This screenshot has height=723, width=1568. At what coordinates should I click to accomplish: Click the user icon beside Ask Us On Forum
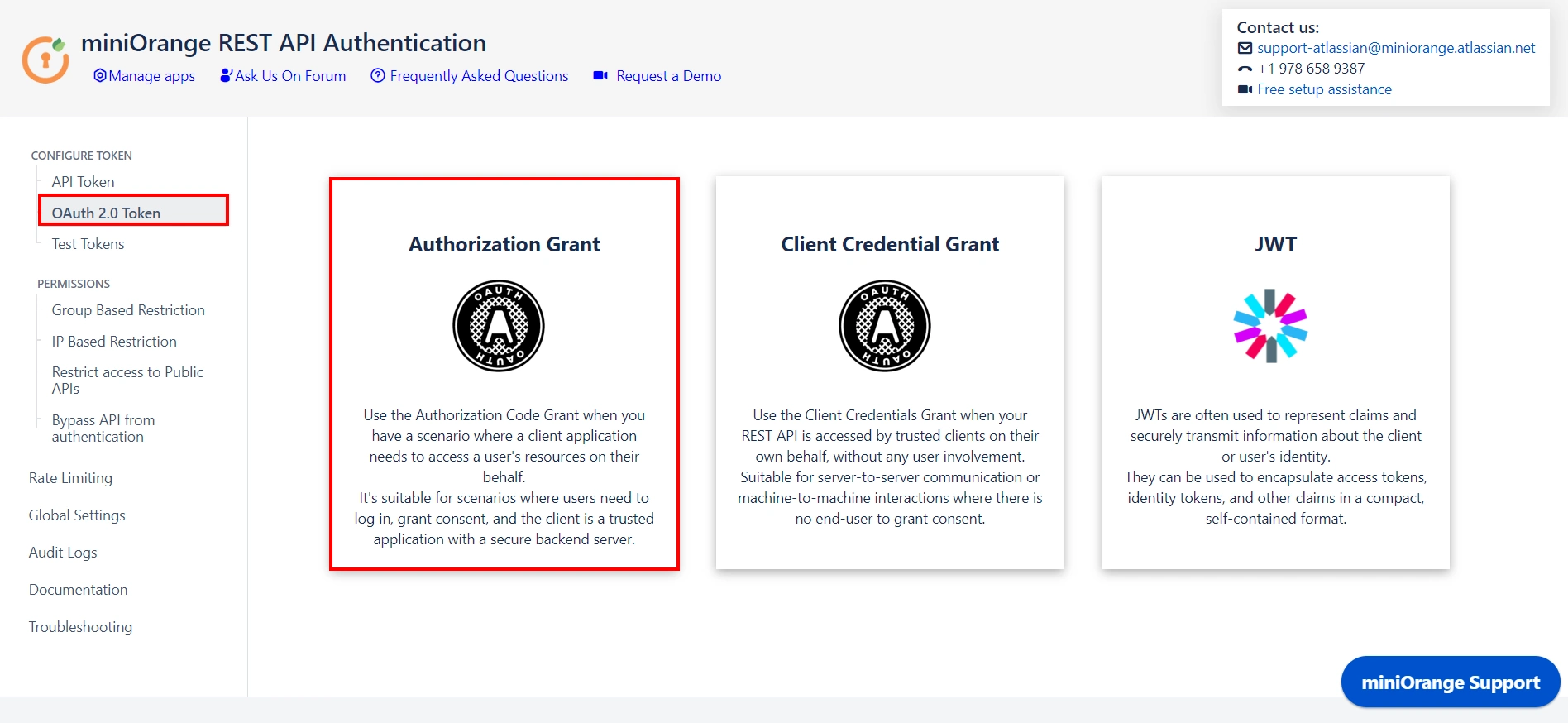[x=227, y=75]
